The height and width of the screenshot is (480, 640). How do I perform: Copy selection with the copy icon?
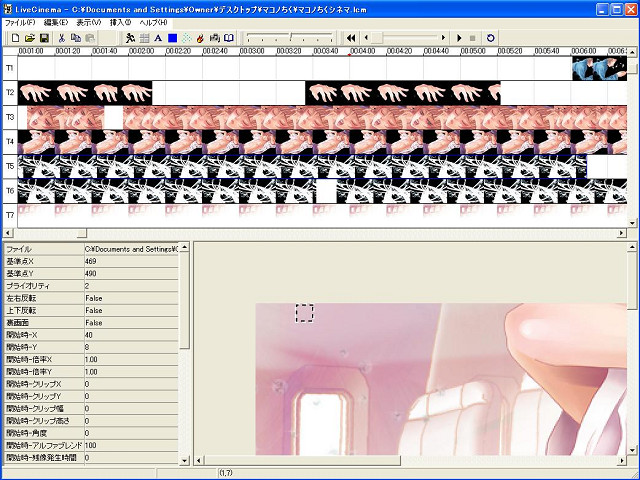[x=76, y=38]
